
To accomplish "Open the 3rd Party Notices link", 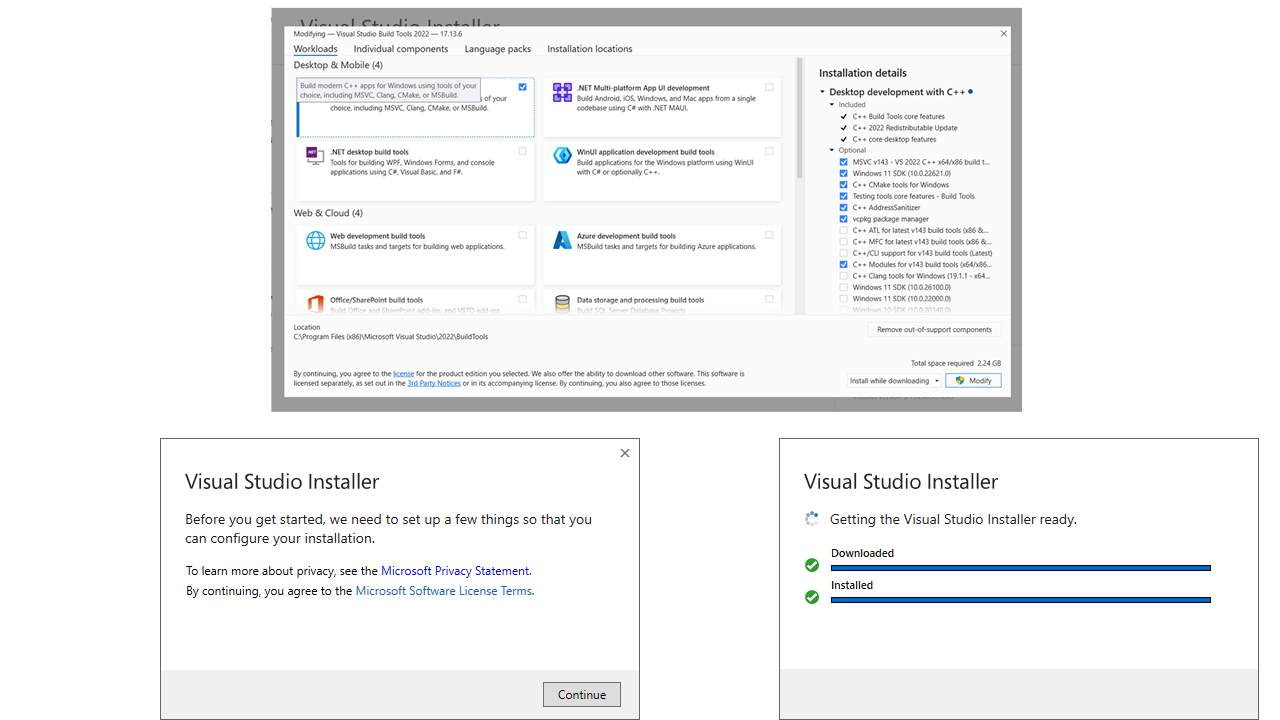I will [433, 382].
